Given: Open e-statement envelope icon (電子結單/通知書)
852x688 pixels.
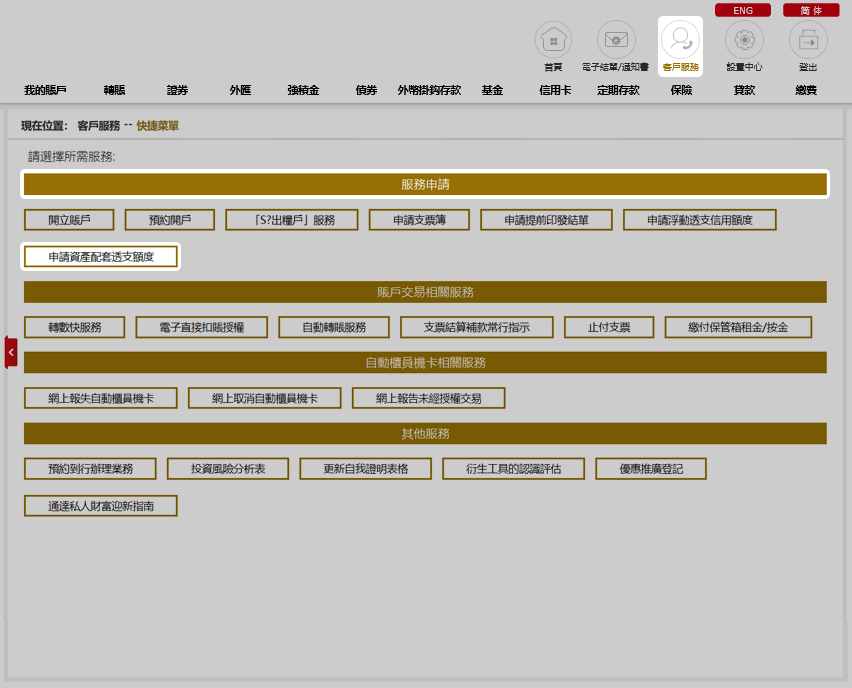Looking at the screenshot, I should tap(616, 40).
